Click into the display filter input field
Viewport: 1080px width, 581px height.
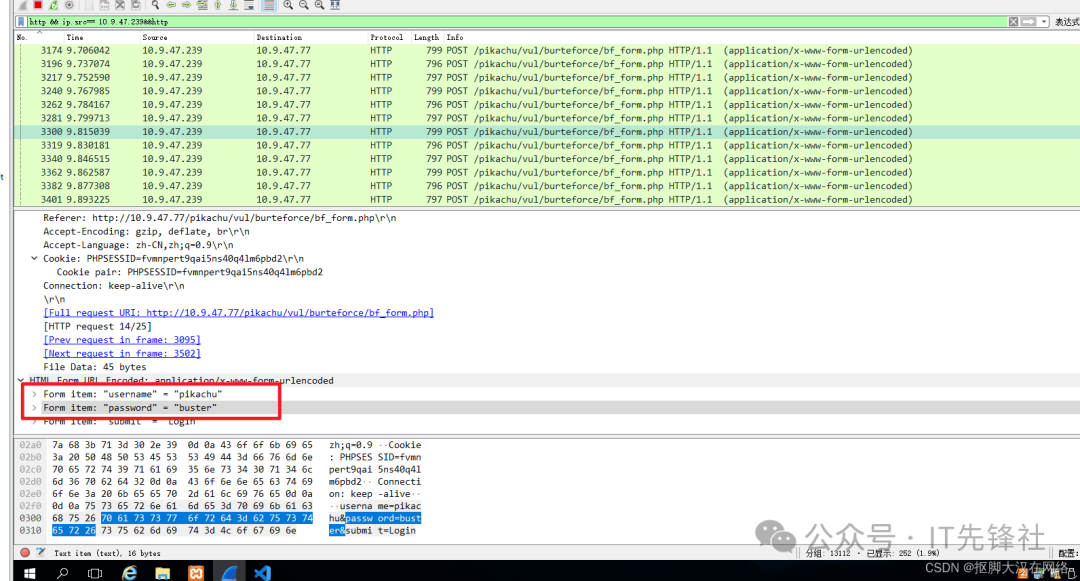[500, 21]
